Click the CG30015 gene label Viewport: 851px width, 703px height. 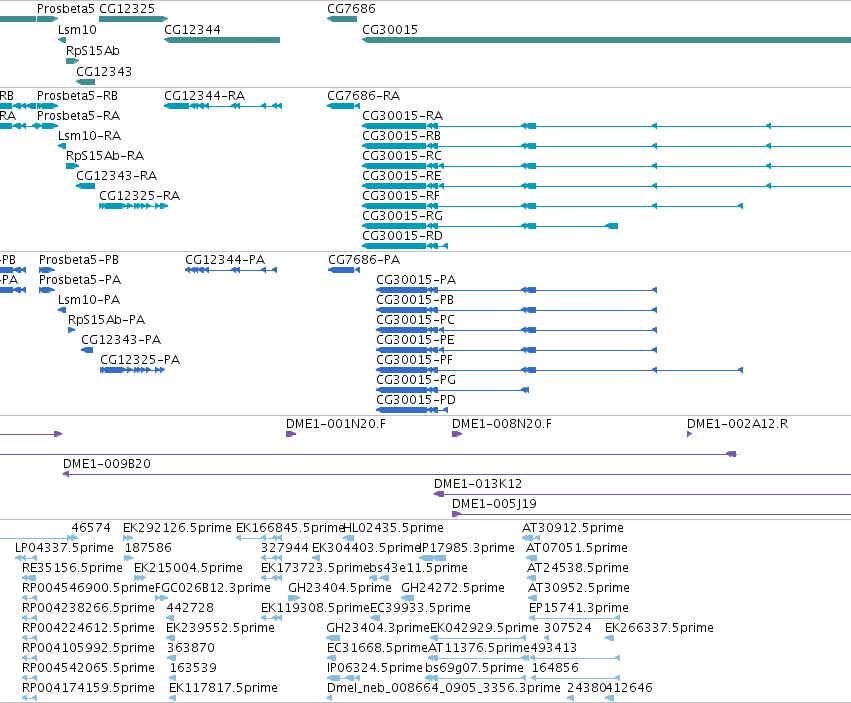390,30
